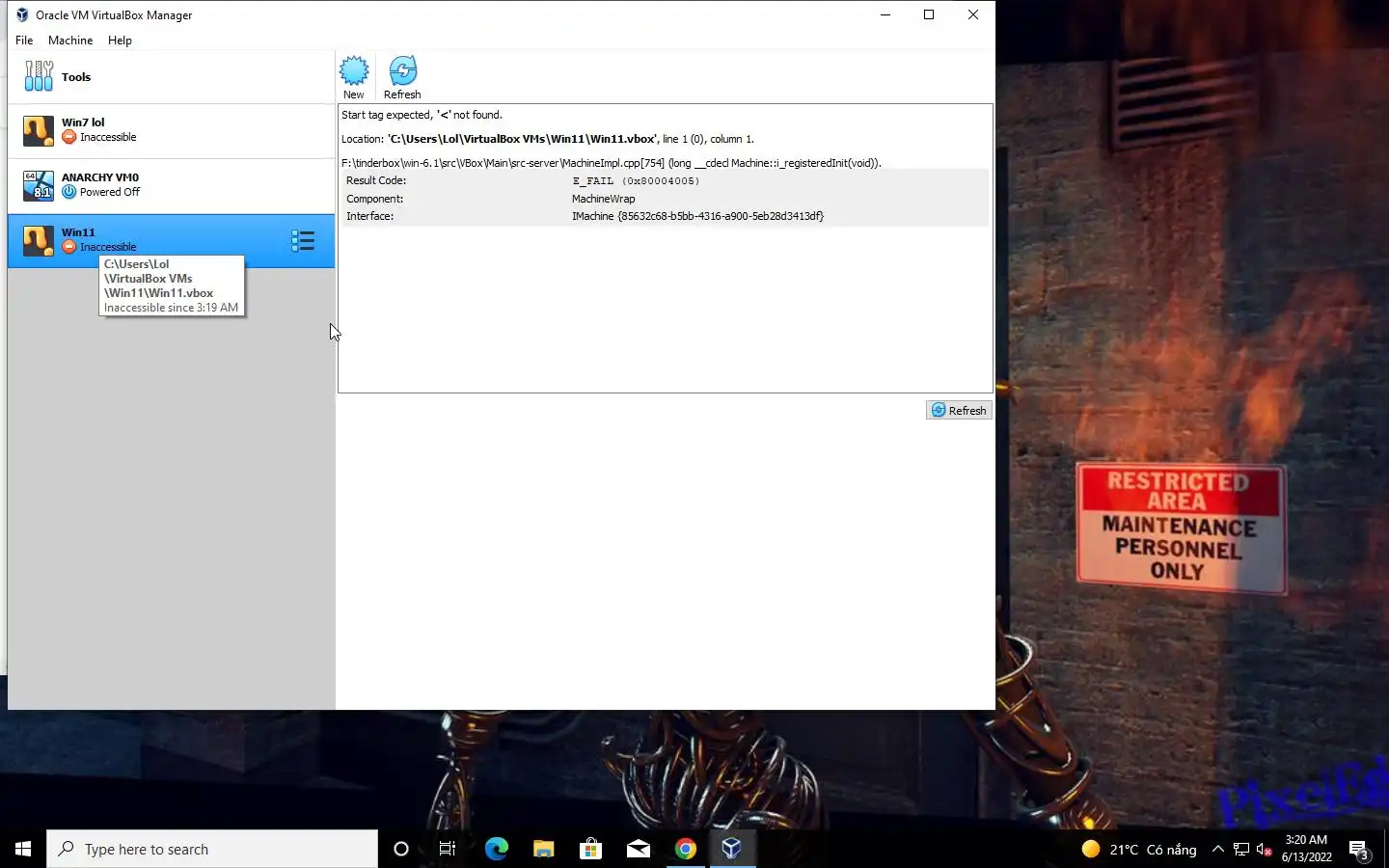Click the MachineWrap component value

(x=604, y=199)
